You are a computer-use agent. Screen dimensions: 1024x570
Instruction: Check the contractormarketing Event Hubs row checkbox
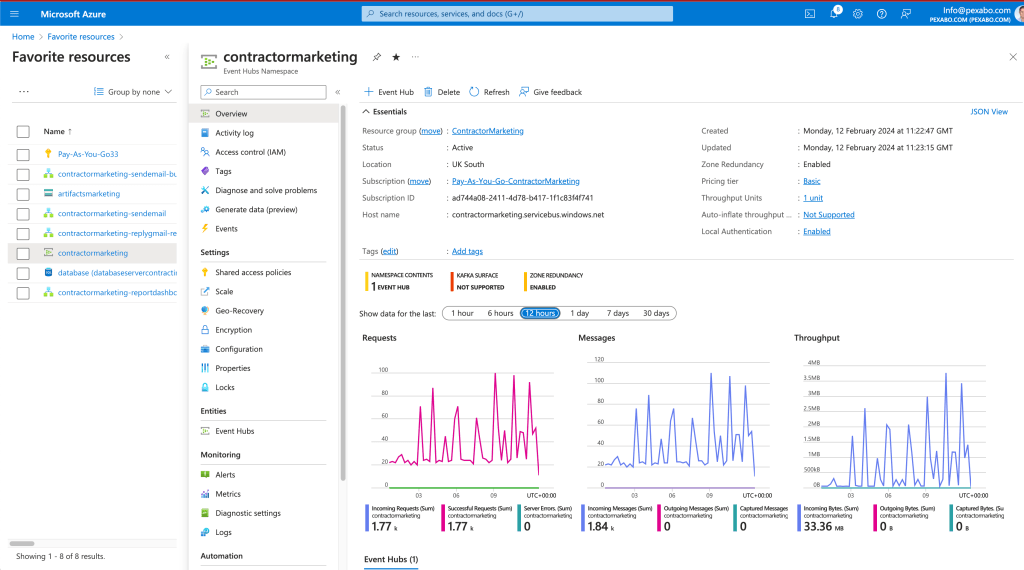coord(23,253)
